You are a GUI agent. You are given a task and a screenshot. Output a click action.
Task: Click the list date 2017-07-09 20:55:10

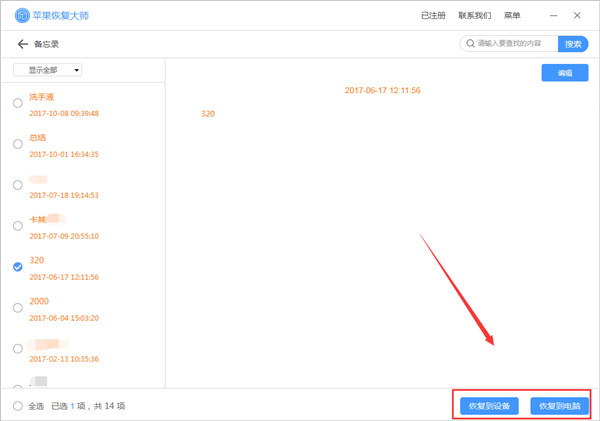[x=64, y=236]
